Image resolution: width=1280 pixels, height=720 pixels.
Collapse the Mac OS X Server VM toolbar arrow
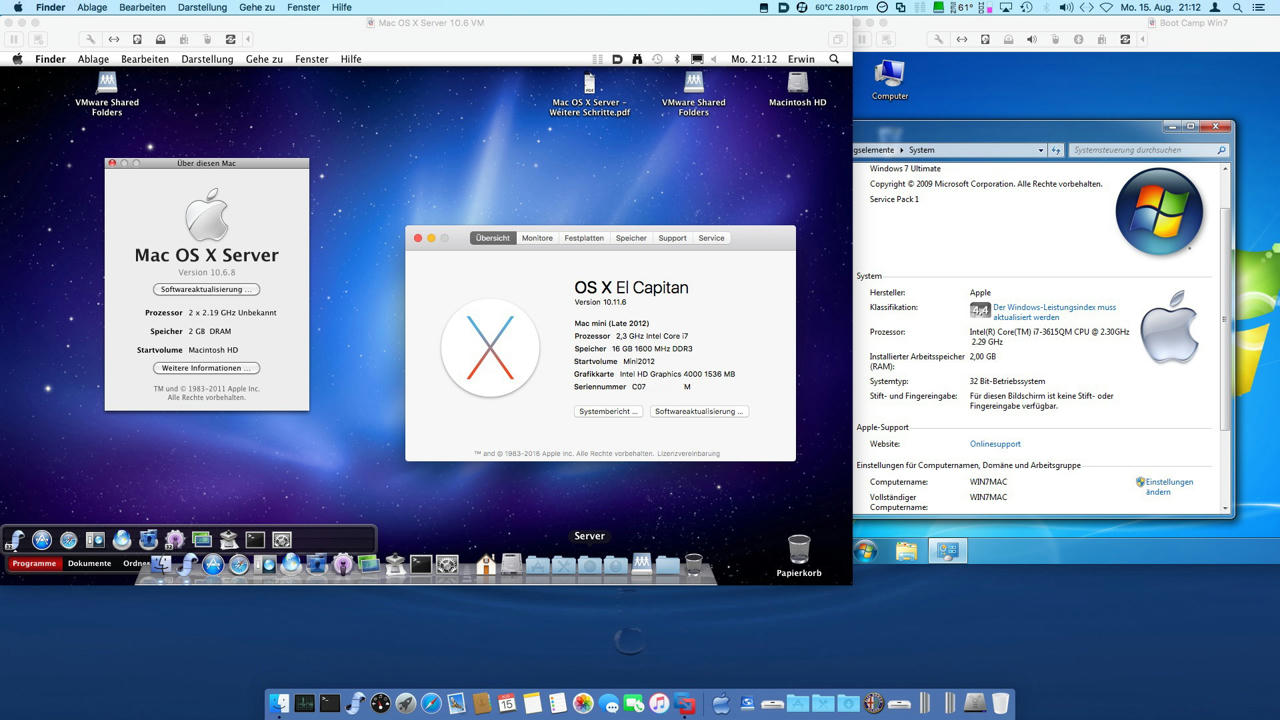click(248, 39)
